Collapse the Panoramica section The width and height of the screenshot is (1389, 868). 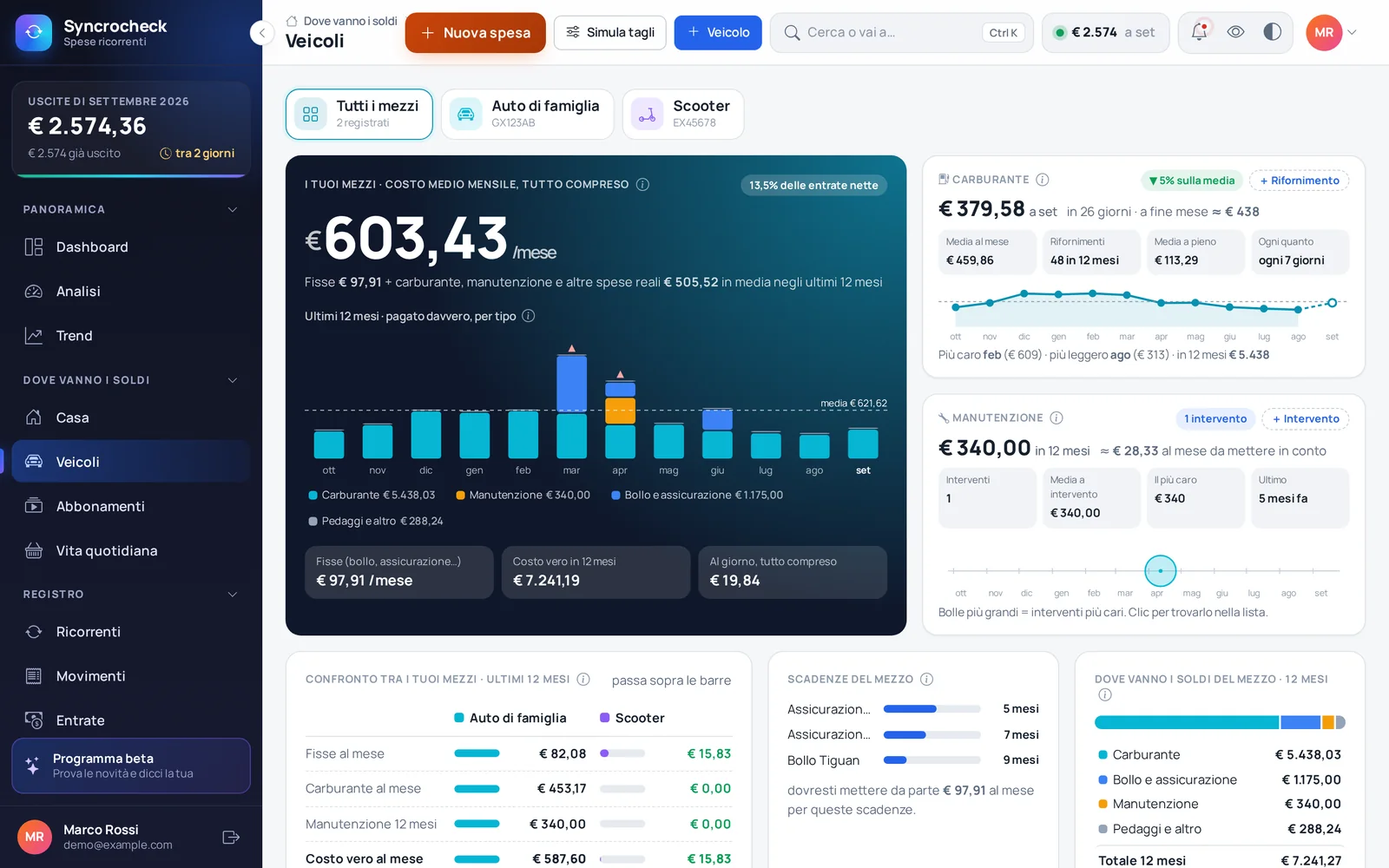point(232,209)
